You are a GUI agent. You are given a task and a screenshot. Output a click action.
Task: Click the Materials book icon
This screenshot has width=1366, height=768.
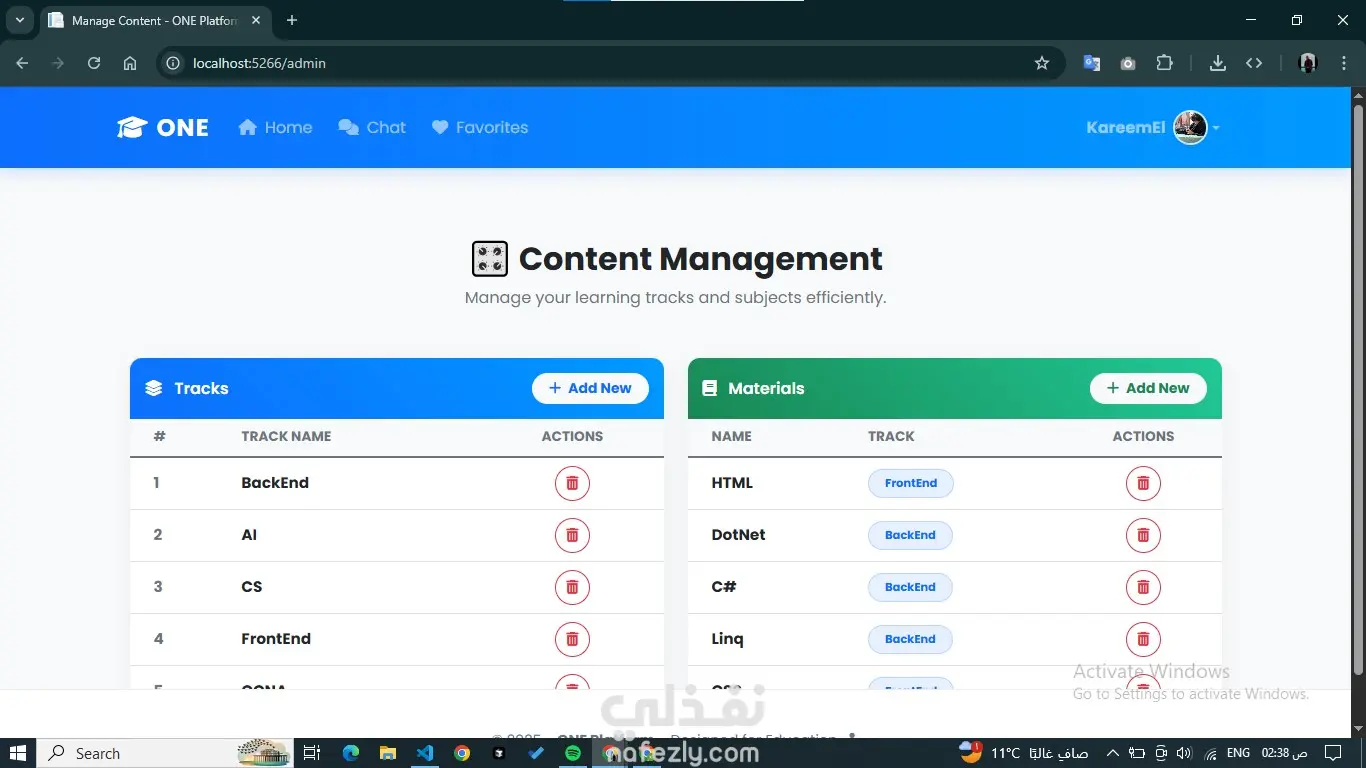710,388
